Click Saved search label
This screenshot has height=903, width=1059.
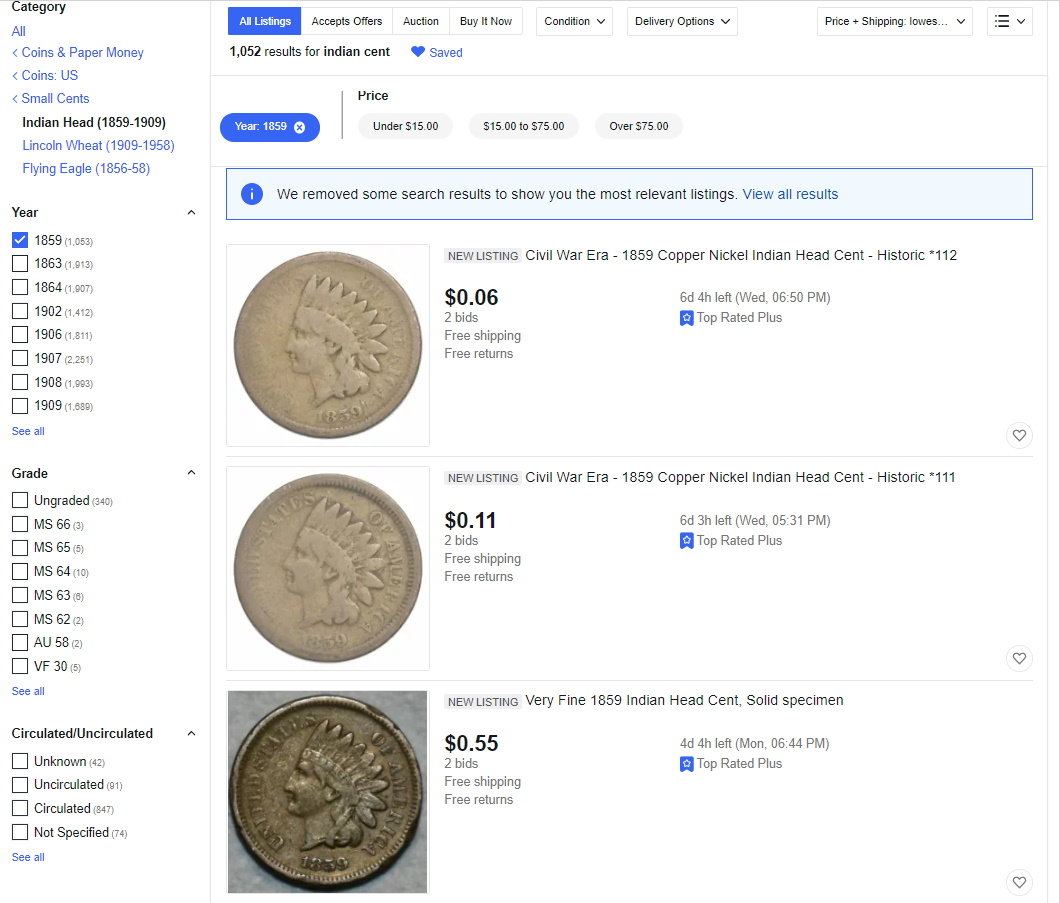coord(446,53)
